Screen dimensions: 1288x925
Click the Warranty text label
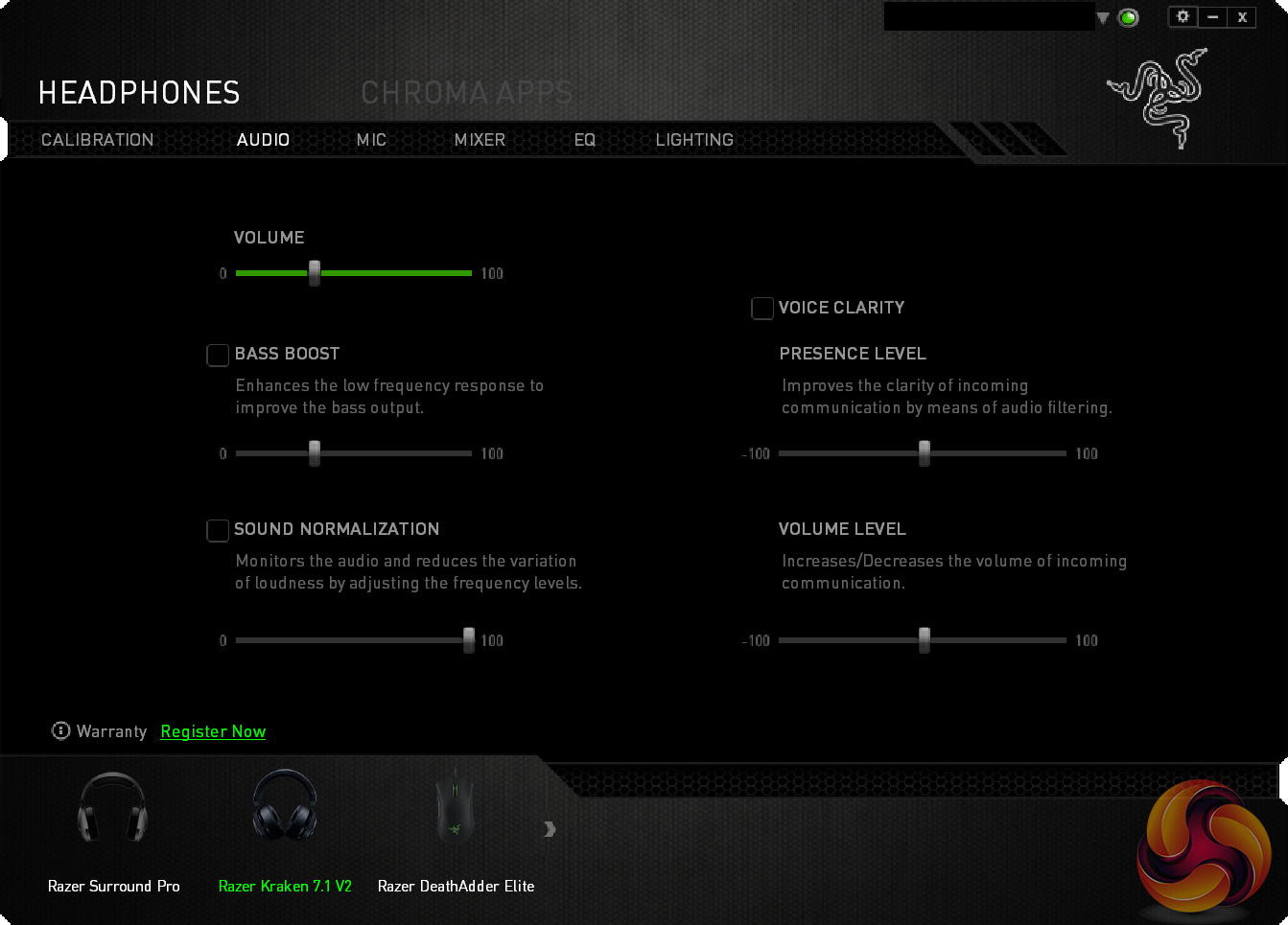pos(111,731)
